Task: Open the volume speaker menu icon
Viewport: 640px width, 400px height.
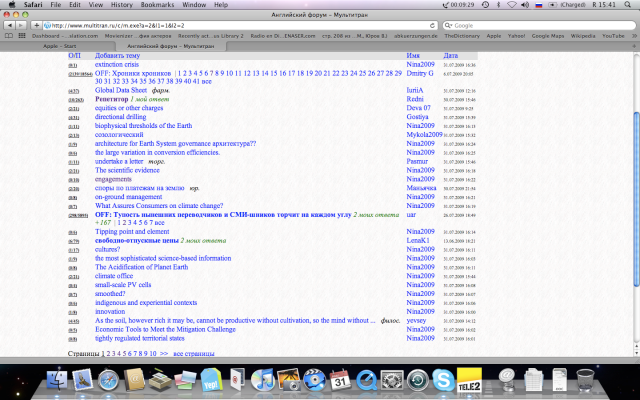Action: click(525, 4)
